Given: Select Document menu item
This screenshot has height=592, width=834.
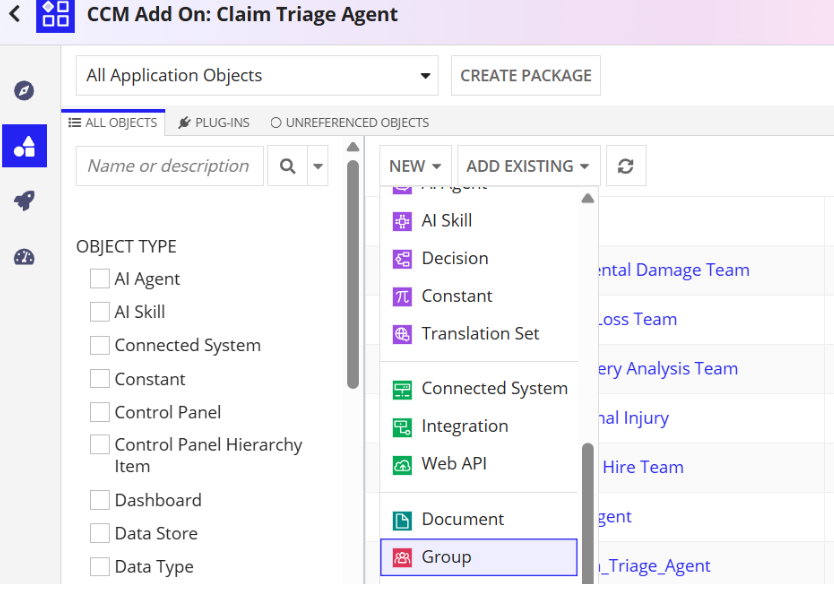Looking at the screenshot, I should point(479,520).
